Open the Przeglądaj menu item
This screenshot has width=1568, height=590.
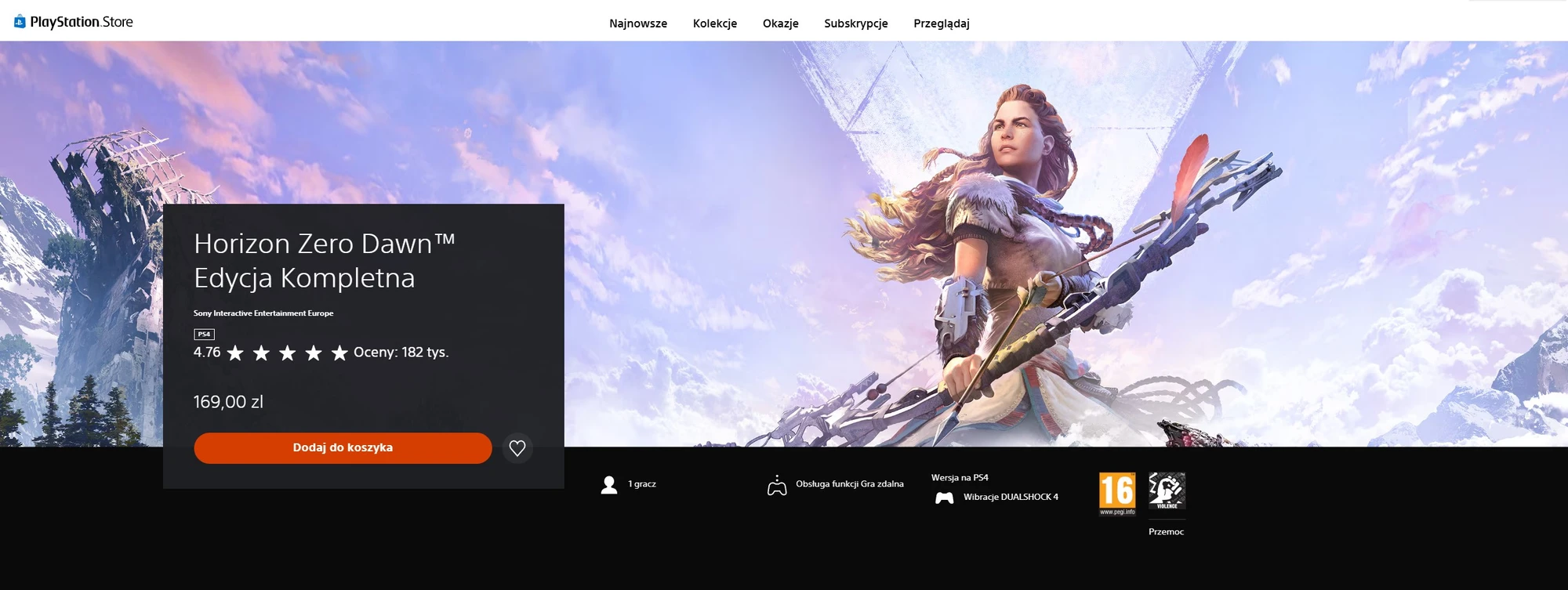pyautogui.click(x=942, y=24)
